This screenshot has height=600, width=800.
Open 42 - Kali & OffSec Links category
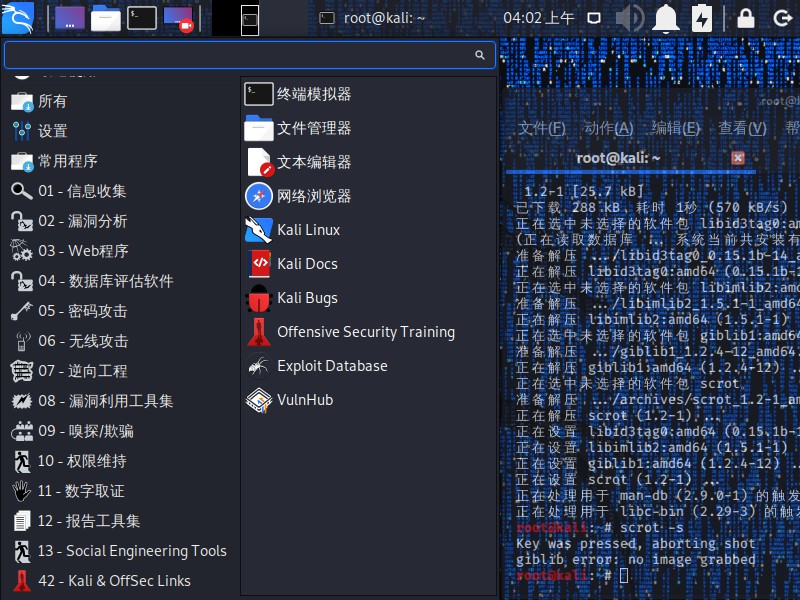[120, 581]
